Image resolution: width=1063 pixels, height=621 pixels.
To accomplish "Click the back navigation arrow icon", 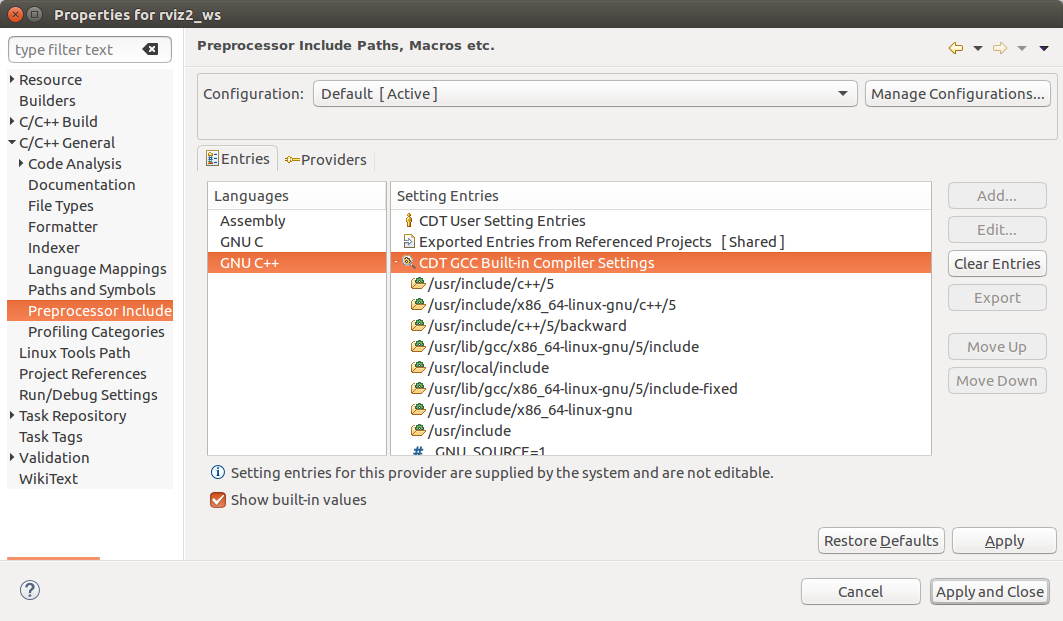I will pos(955,48).
